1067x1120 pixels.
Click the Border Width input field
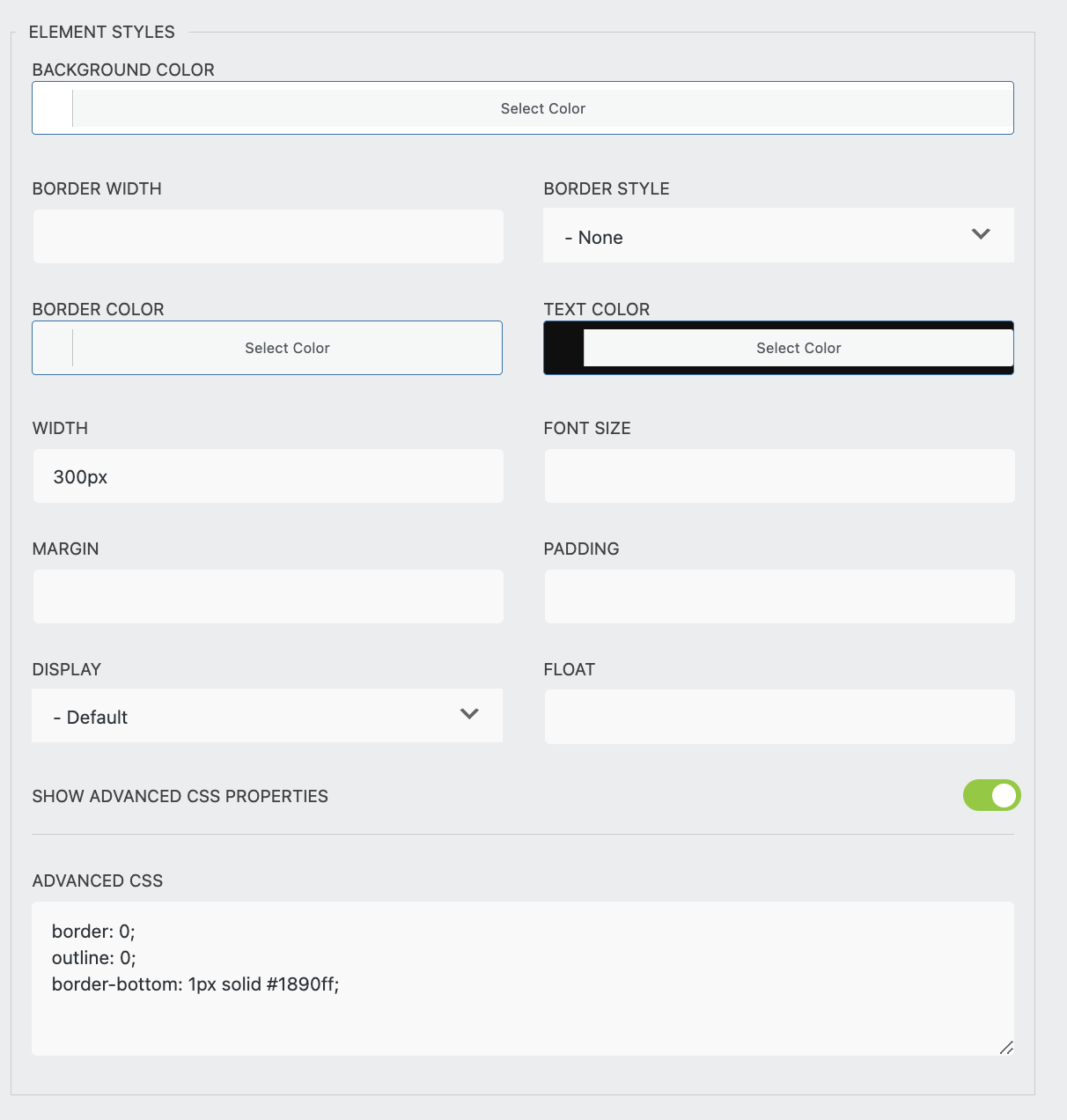(x=268, y=235)
